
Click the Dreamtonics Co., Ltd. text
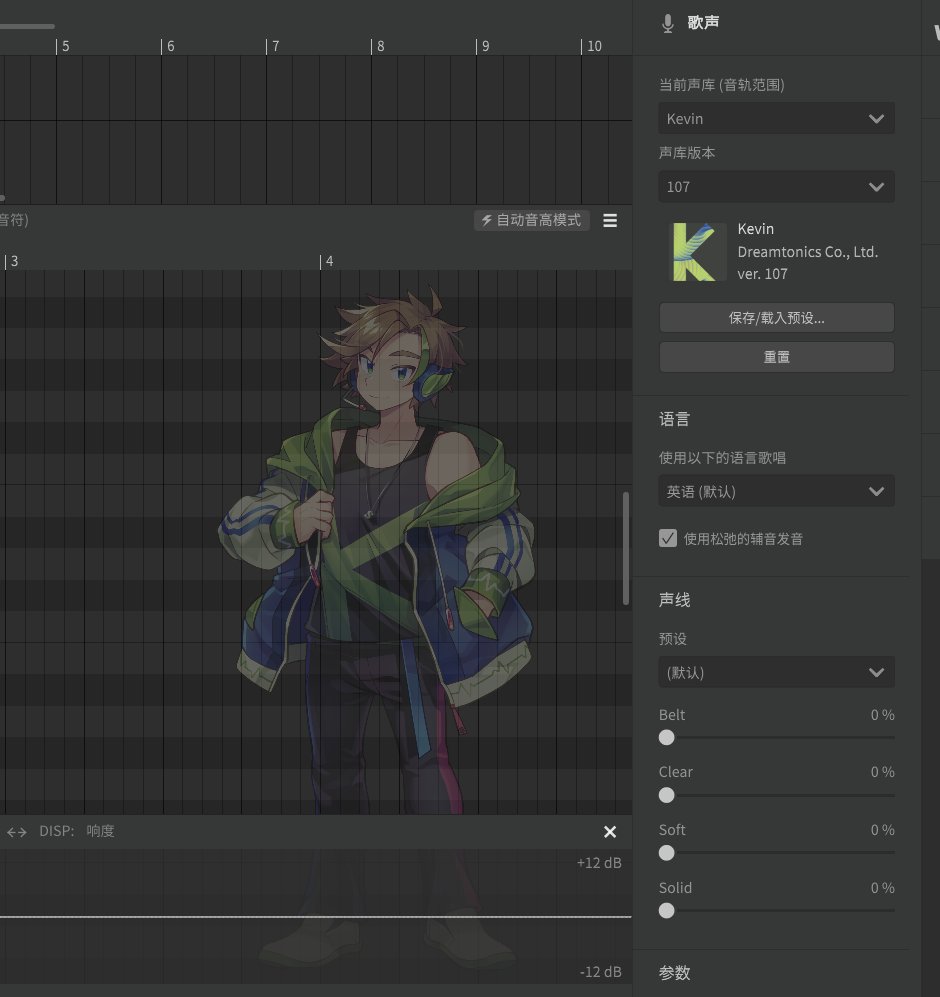click(x=808, y=252)
